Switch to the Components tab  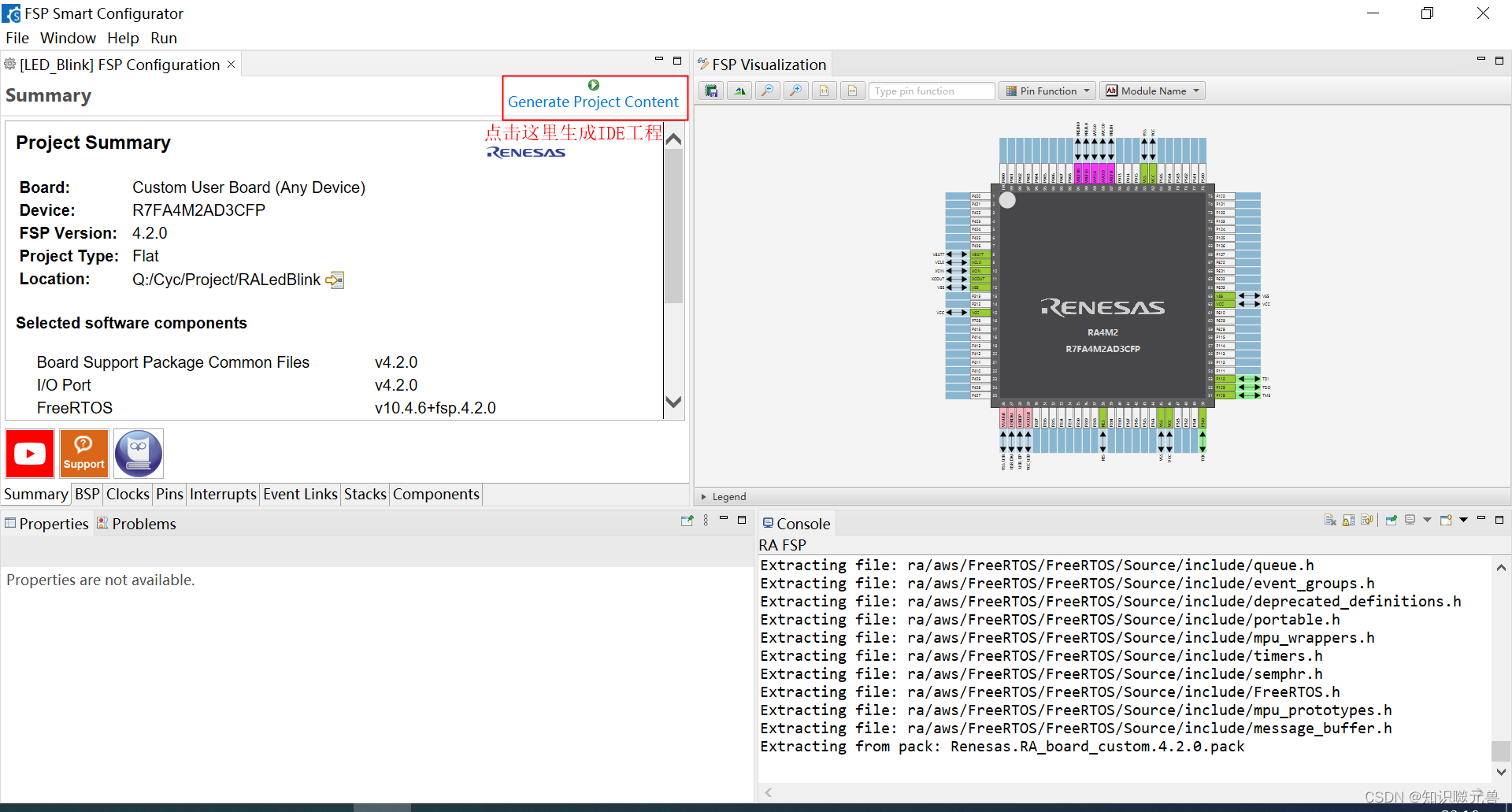(x=436, y=495)
